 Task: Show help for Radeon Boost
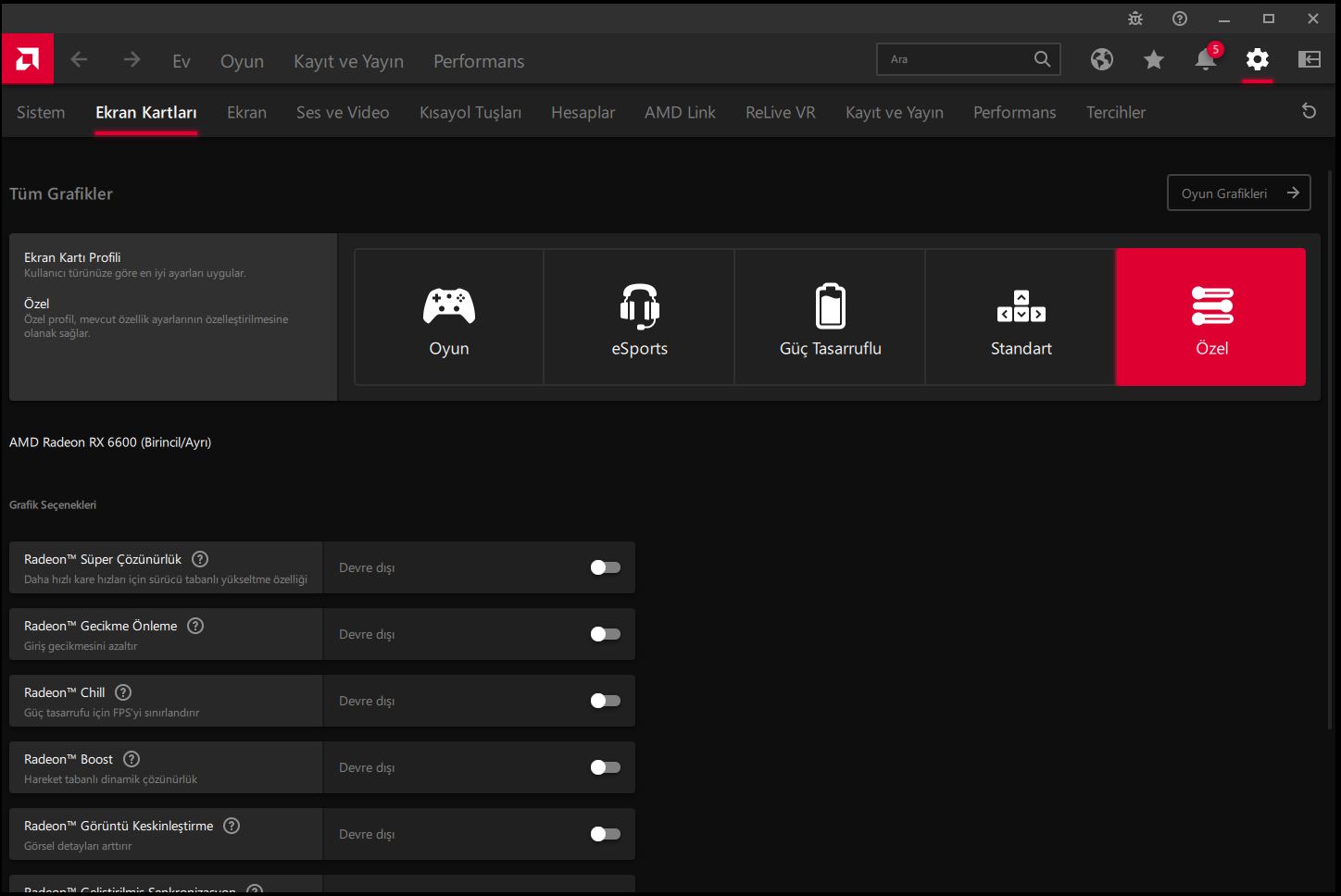pos(132,759)
